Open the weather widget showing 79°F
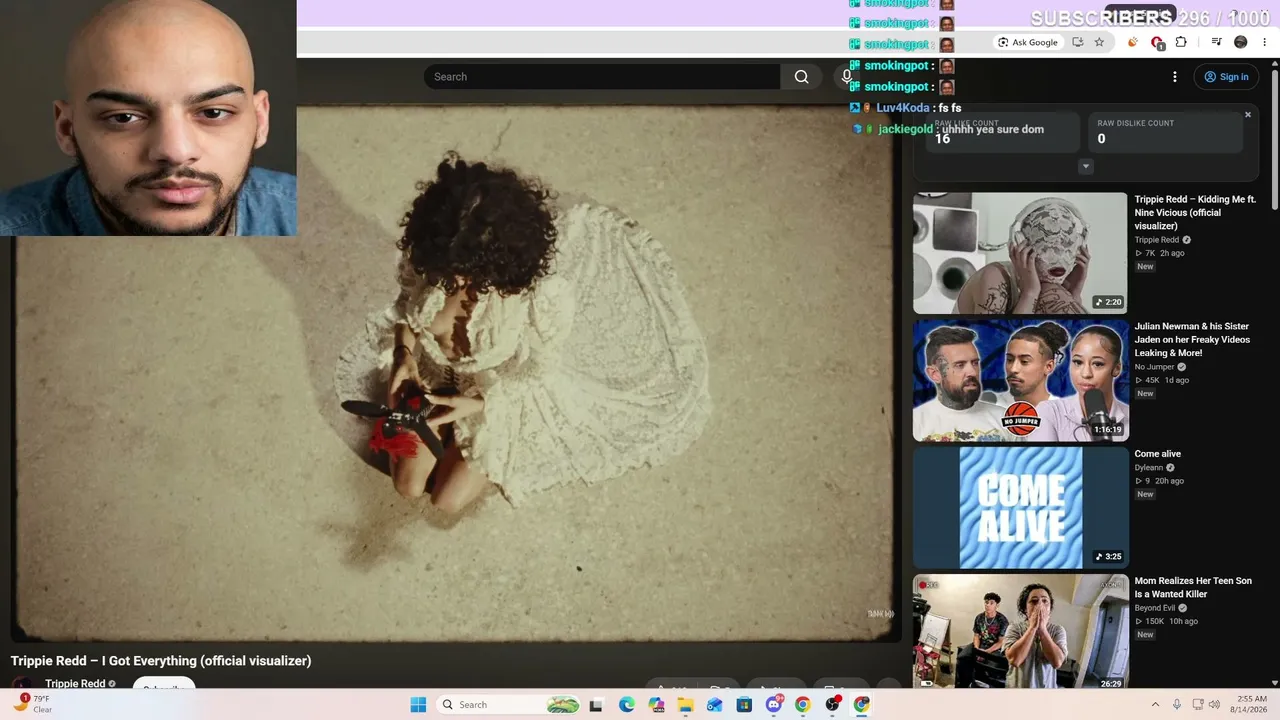The width and height of the screenshot is (1280, 720). pyautogui.click(x=33, y=705)
